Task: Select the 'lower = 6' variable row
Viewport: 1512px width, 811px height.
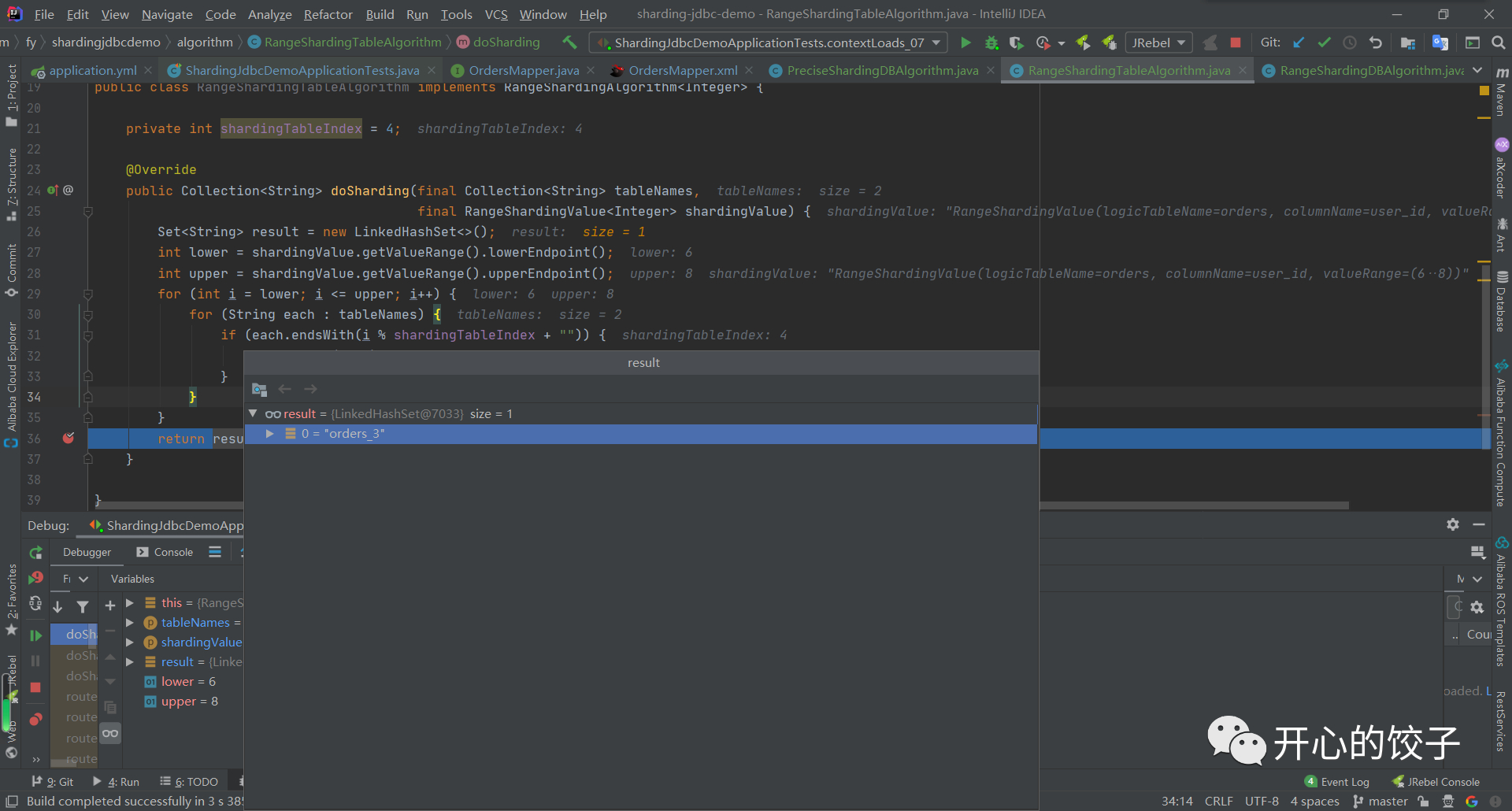Action: [188, 681]
